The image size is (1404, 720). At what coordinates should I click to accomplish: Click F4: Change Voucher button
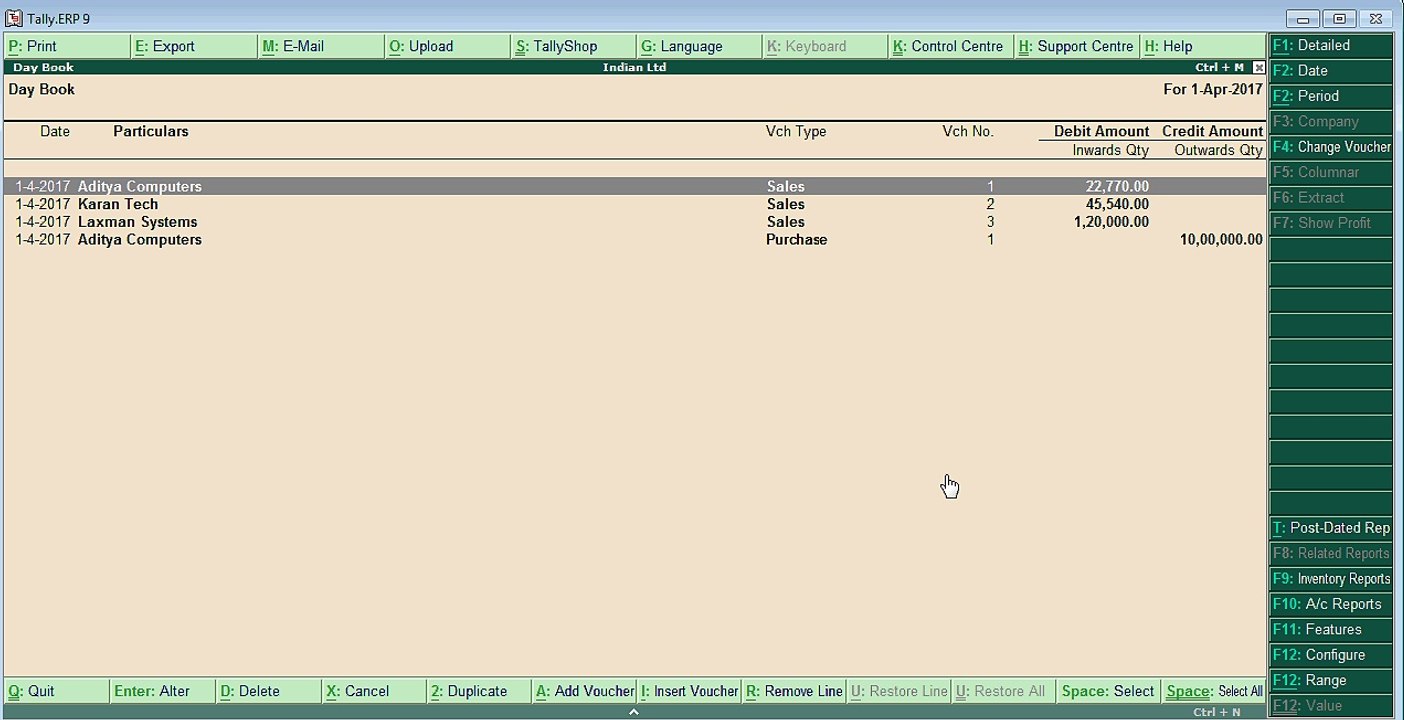[x=1330, y=147]
